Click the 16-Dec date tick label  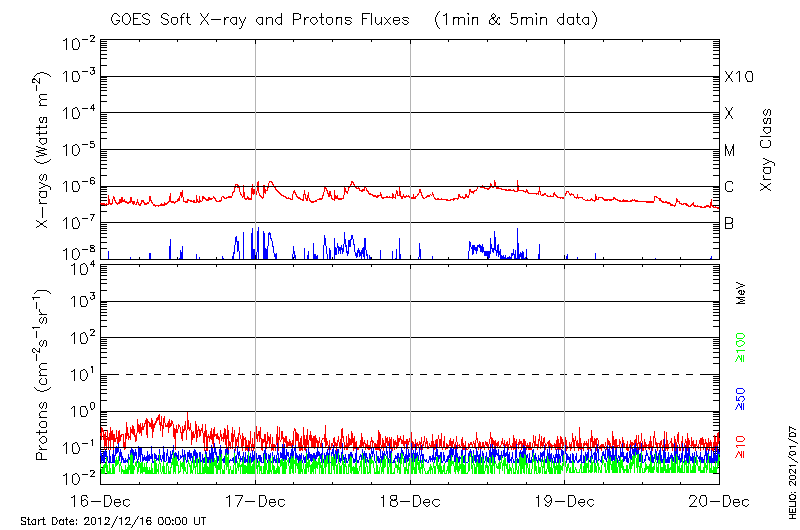(101, 501)
